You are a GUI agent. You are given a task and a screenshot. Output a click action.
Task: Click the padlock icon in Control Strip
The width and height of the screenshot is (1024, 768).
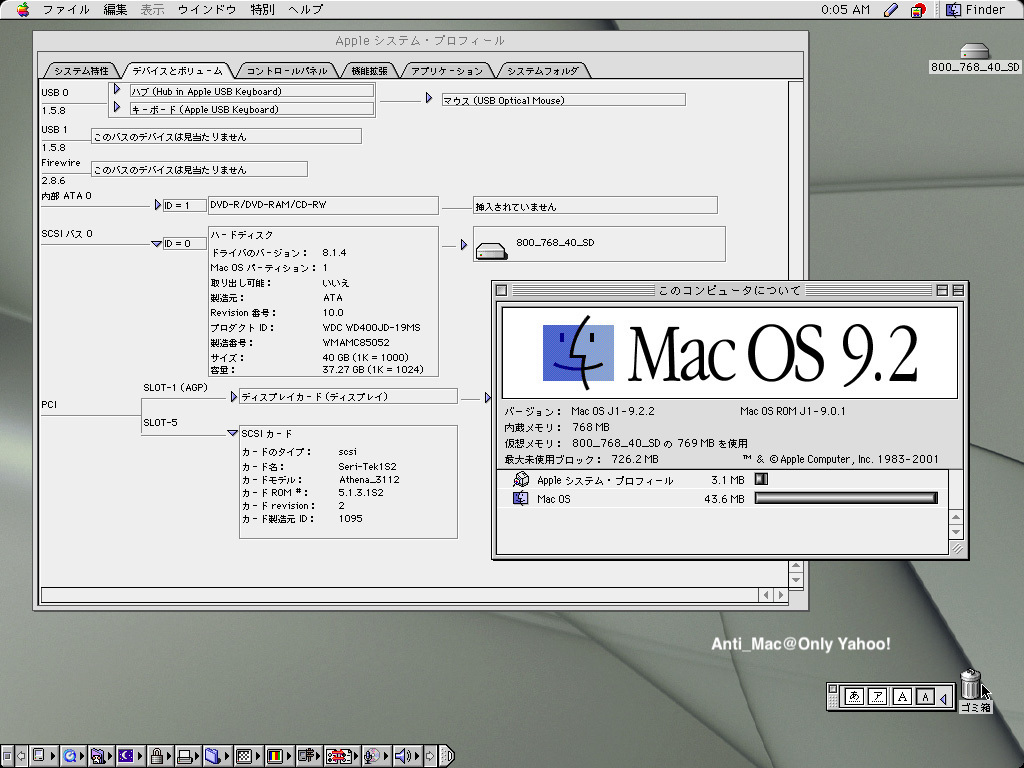pos(157,756)
